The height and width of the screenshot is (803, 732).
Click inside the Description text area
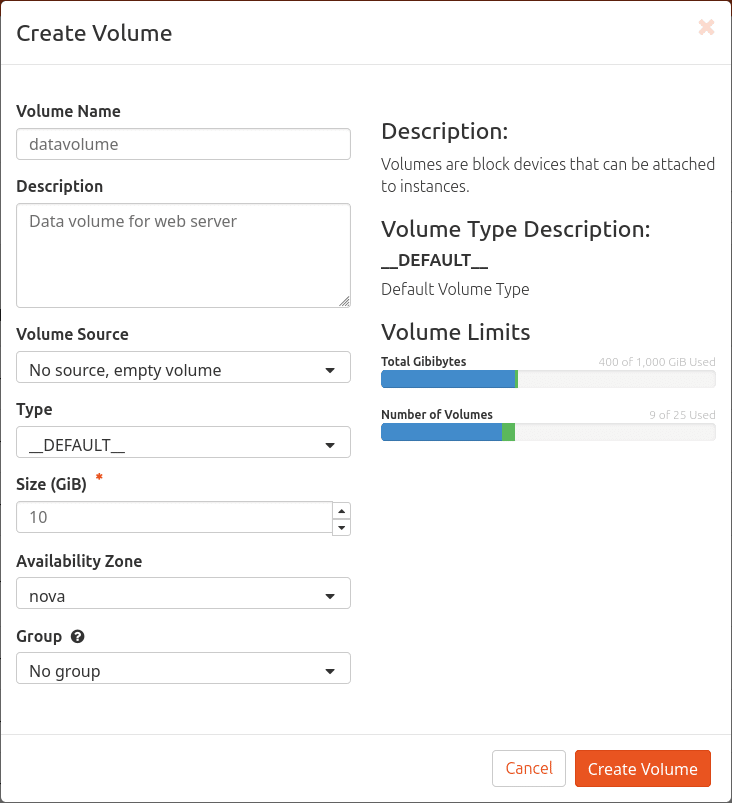(183, 255)
